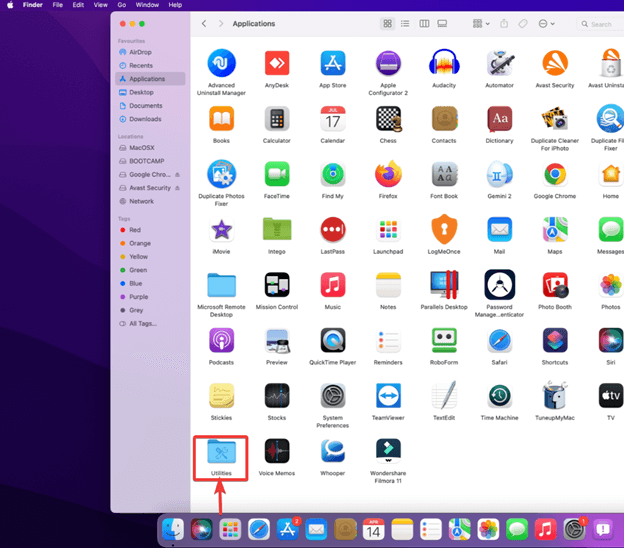Click Launchpad icon in the Dock
The height and width of the screenshot is (548, 624).
(230, 530)
